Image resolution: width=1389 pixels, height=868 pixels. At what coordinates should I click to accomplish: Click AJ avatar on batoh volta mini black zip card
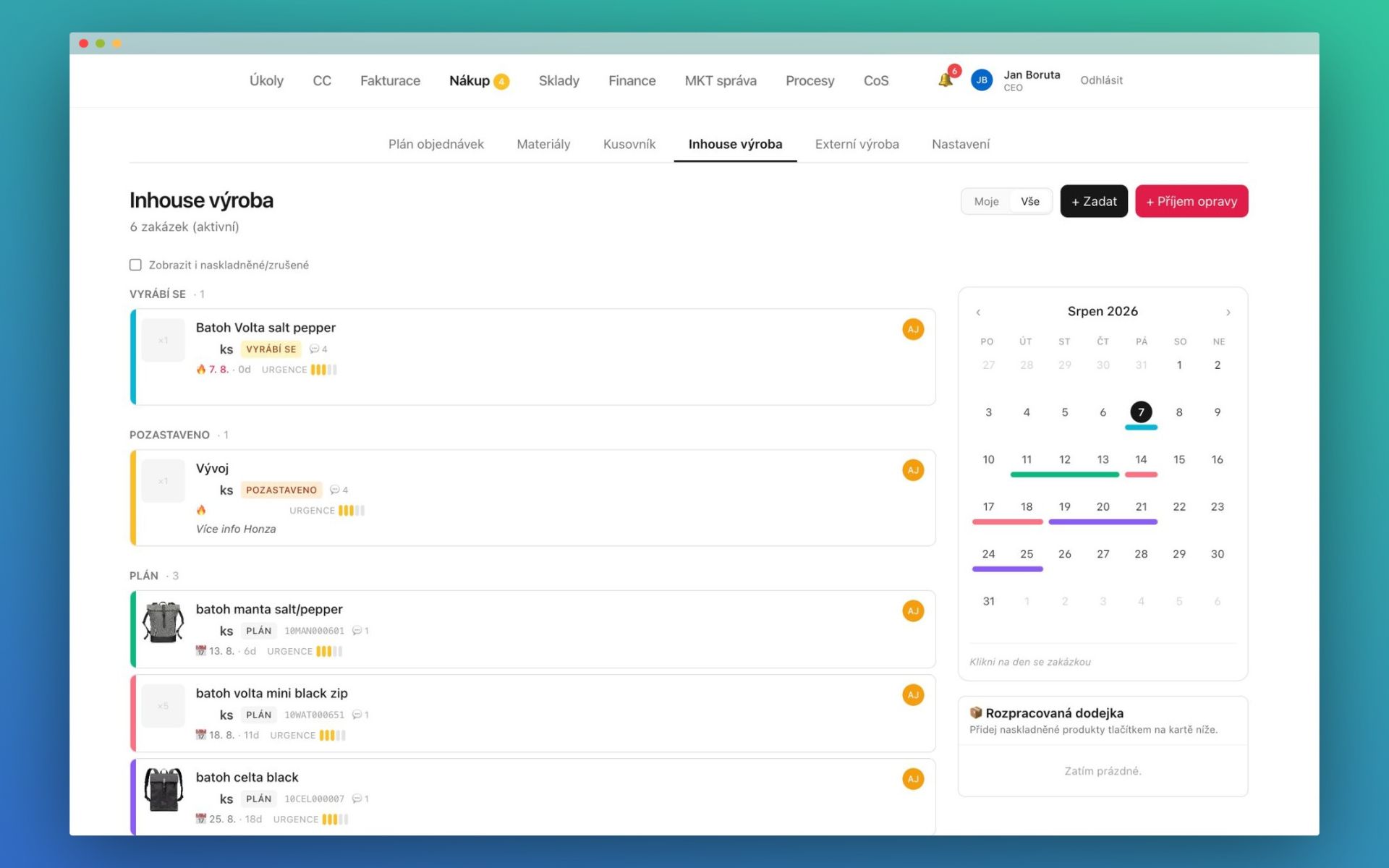(x=913, y=695)
